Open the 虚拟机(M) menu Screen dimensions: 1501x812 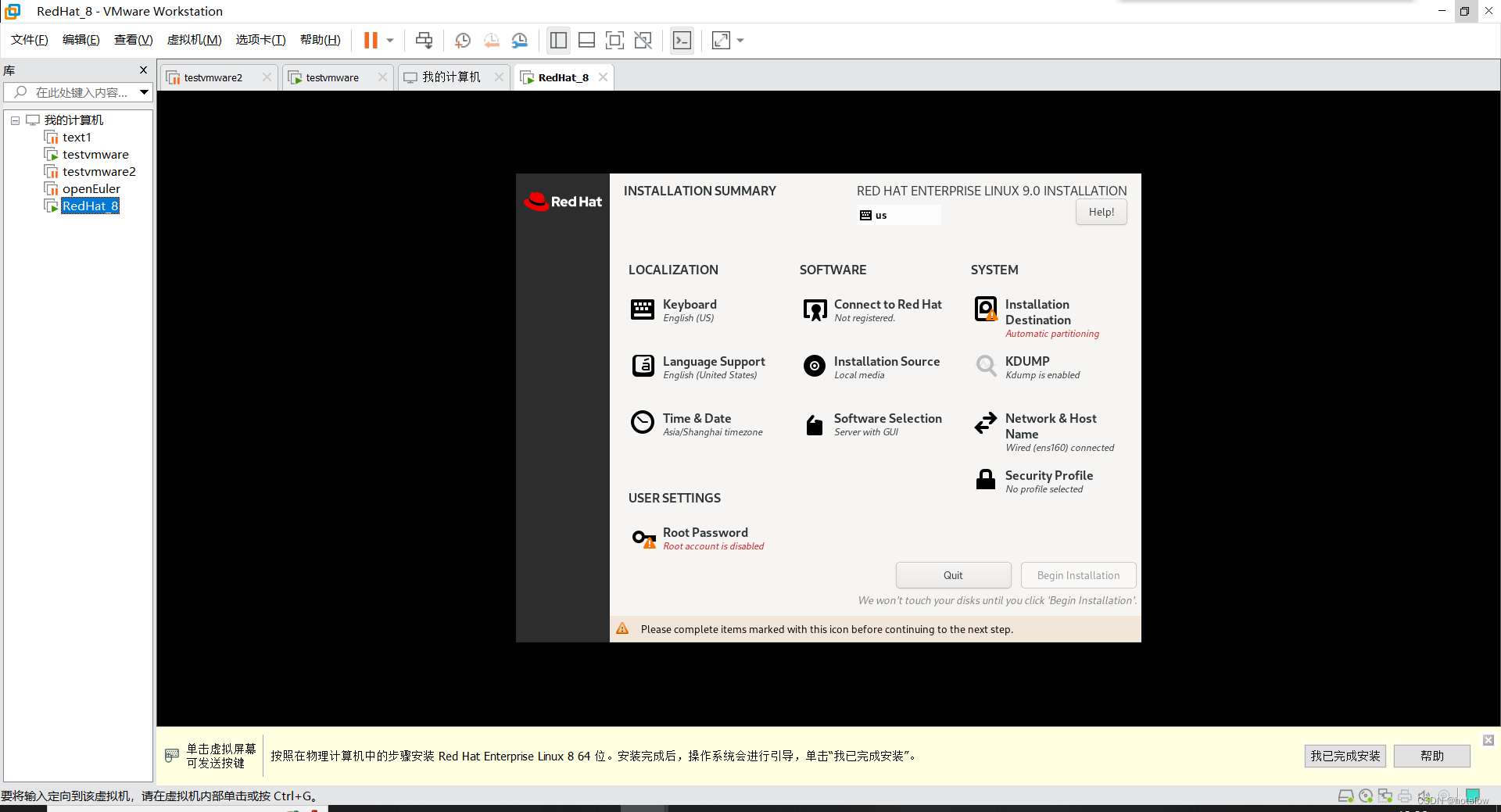(195, 40)
